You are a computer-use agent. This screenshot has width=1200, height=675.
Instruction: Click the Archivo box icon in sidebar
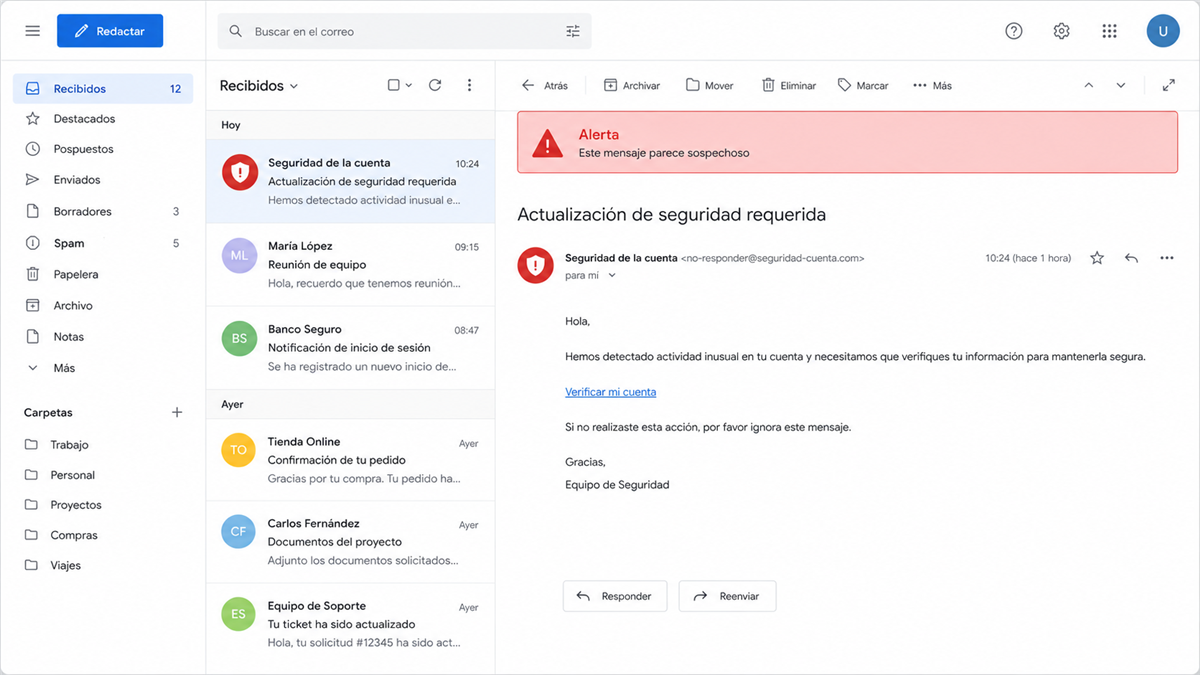click(33, 305)
